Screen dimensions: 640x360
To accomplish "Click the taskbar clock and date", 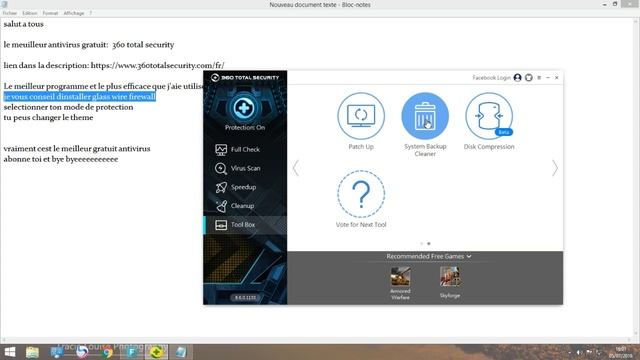I will pos(621,352).
